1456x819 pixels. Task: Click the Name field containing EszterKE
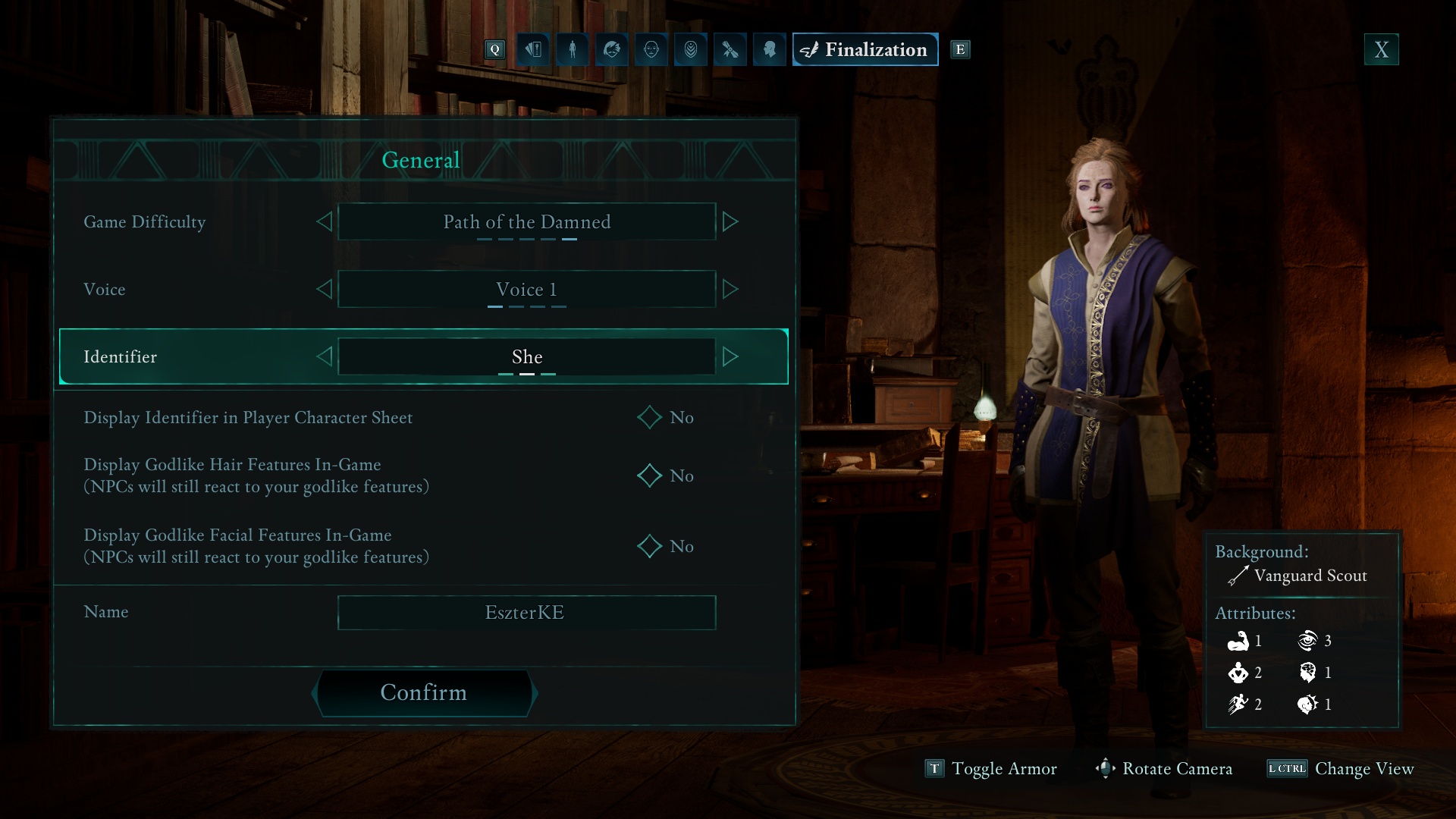point(526,612)
